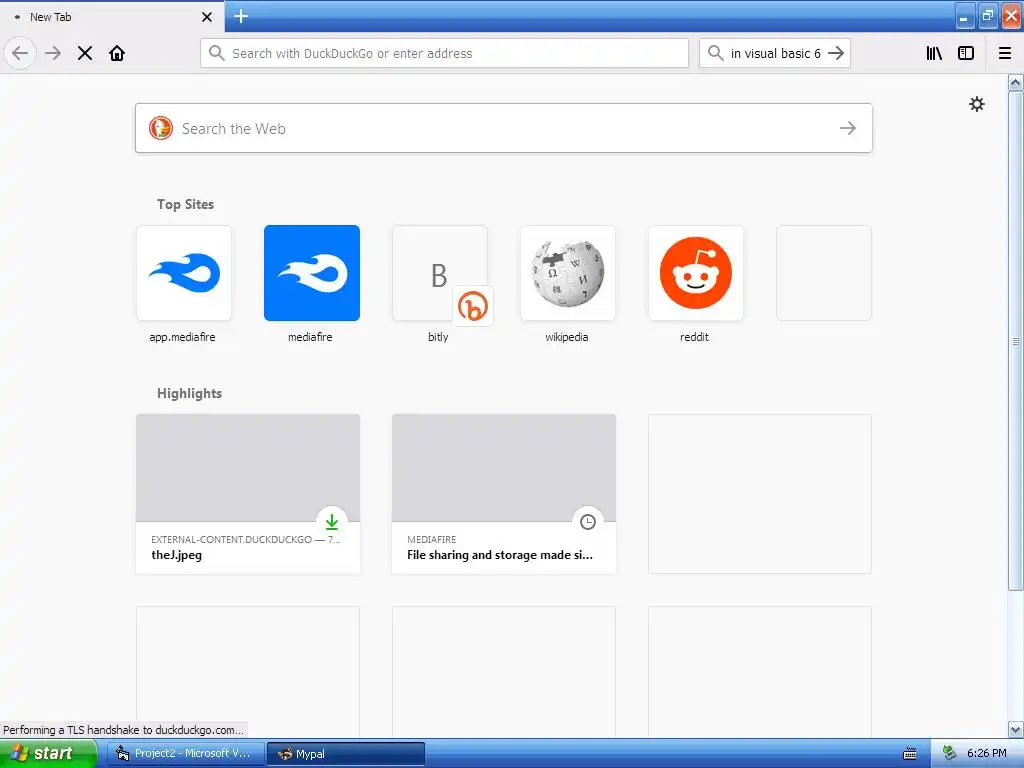Click the network tray icon near clock

pos(950,753)
